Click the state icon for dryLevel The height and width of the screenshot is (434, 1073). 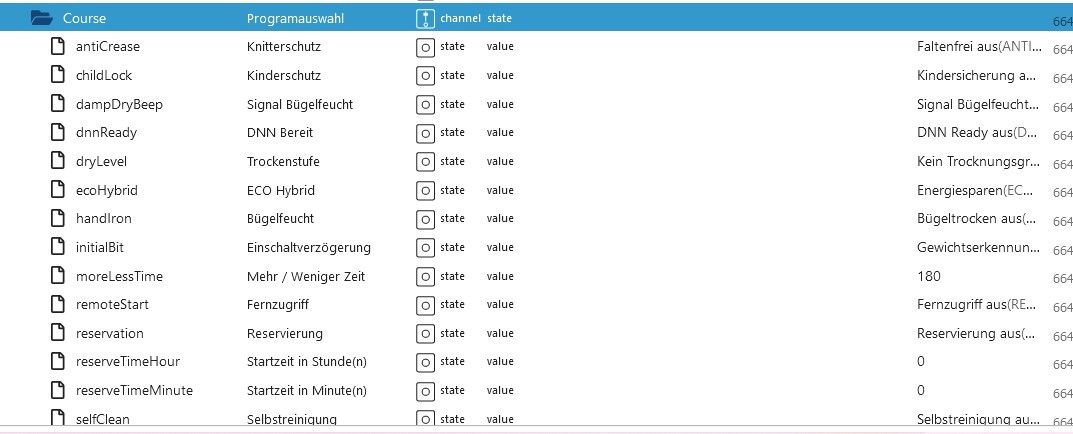tap(425, 161)
